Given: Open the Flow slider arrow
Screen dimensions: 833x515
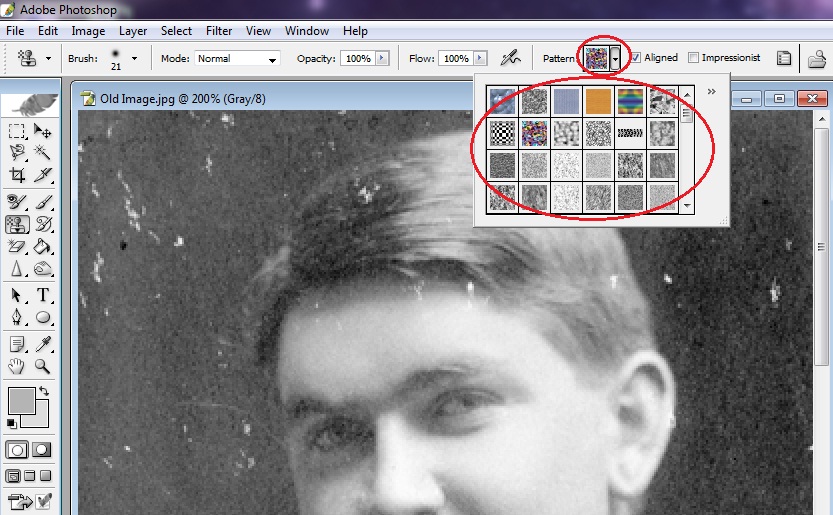Looking at the screenshot, I should (x=480, y=58).
